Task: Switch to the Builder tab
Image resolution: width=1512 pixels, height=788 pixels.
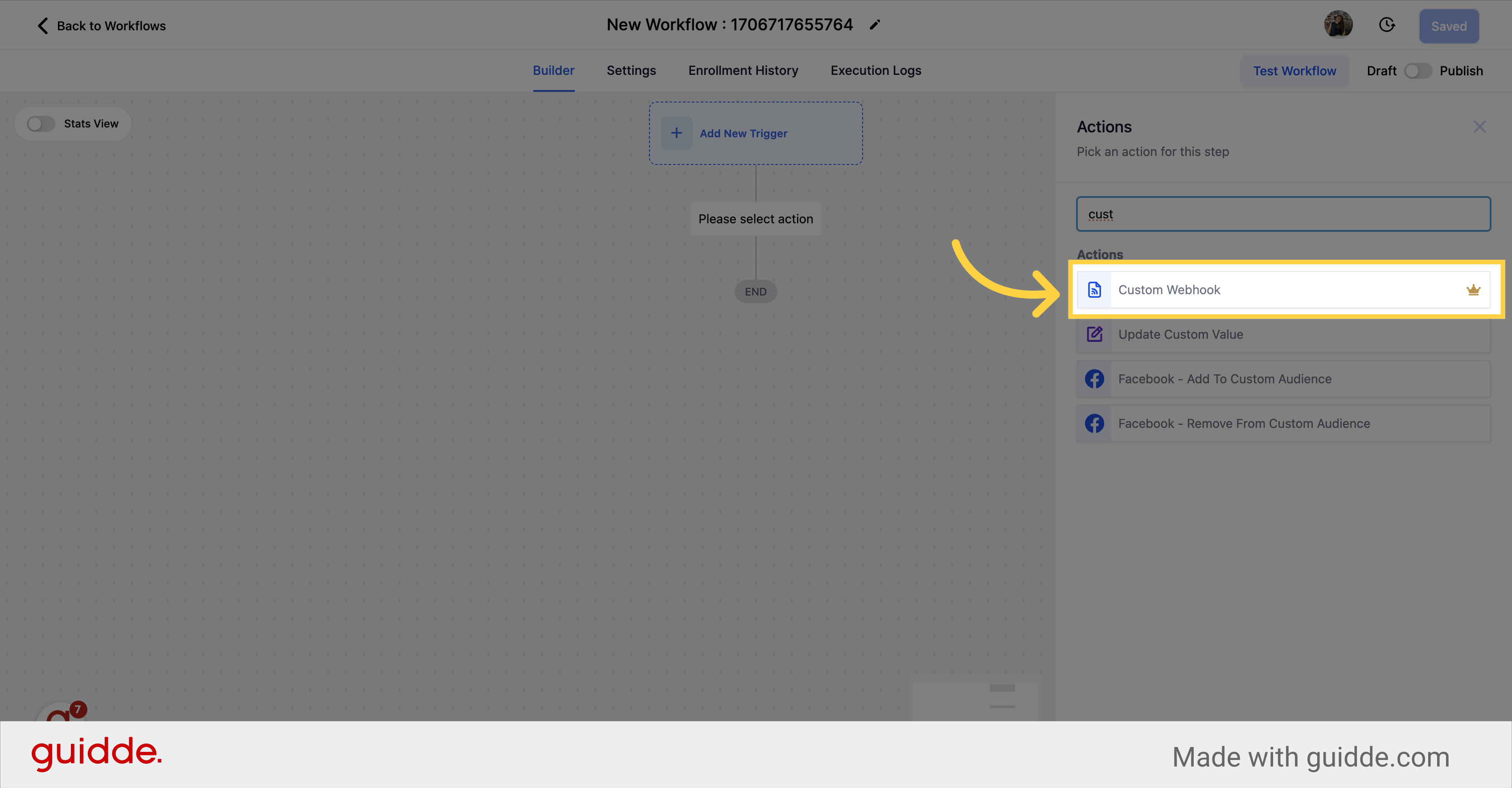Action: [554, 70]
